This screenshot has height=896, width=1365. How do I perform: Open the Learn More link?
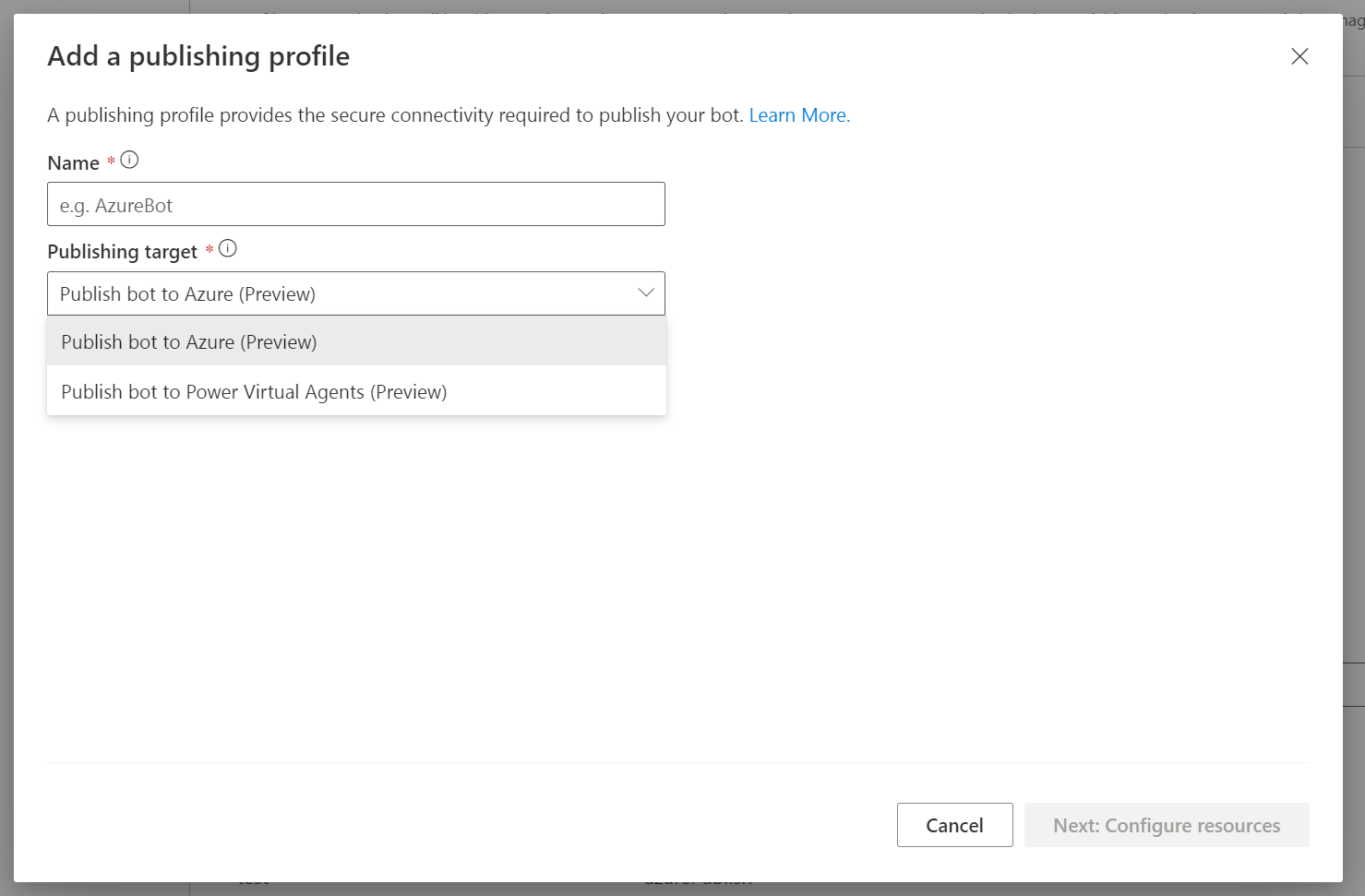799,115
